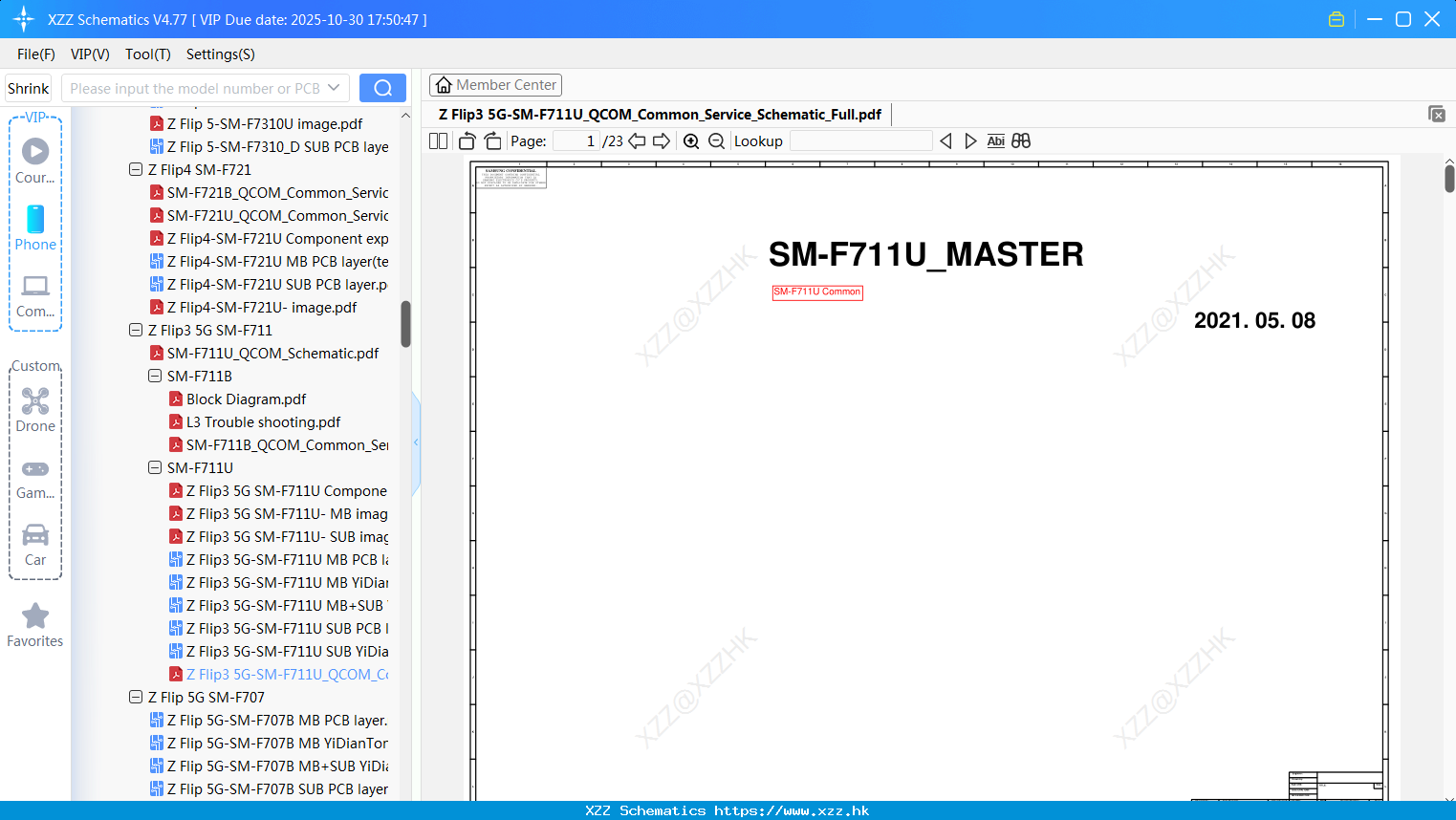Zoom out of the schematic
Screen dimensions: 1456x820
(x=717, y=140)
